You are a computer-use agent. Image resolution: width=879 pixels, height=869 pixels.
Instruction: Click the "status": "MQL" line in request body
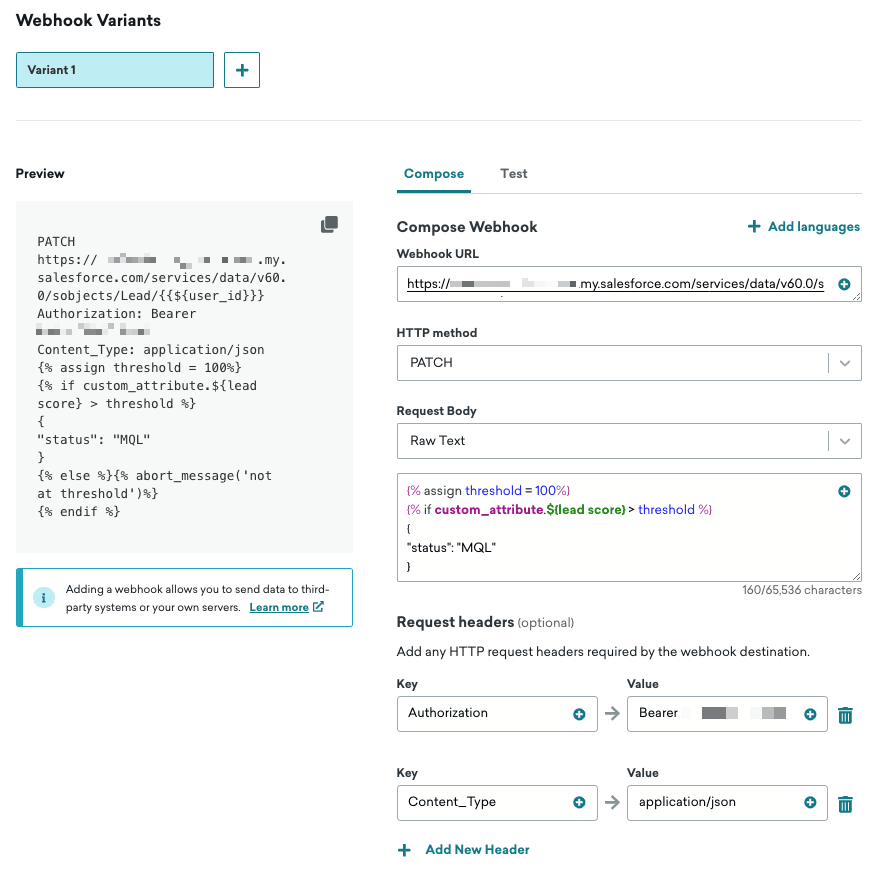(x=451, y=548)
